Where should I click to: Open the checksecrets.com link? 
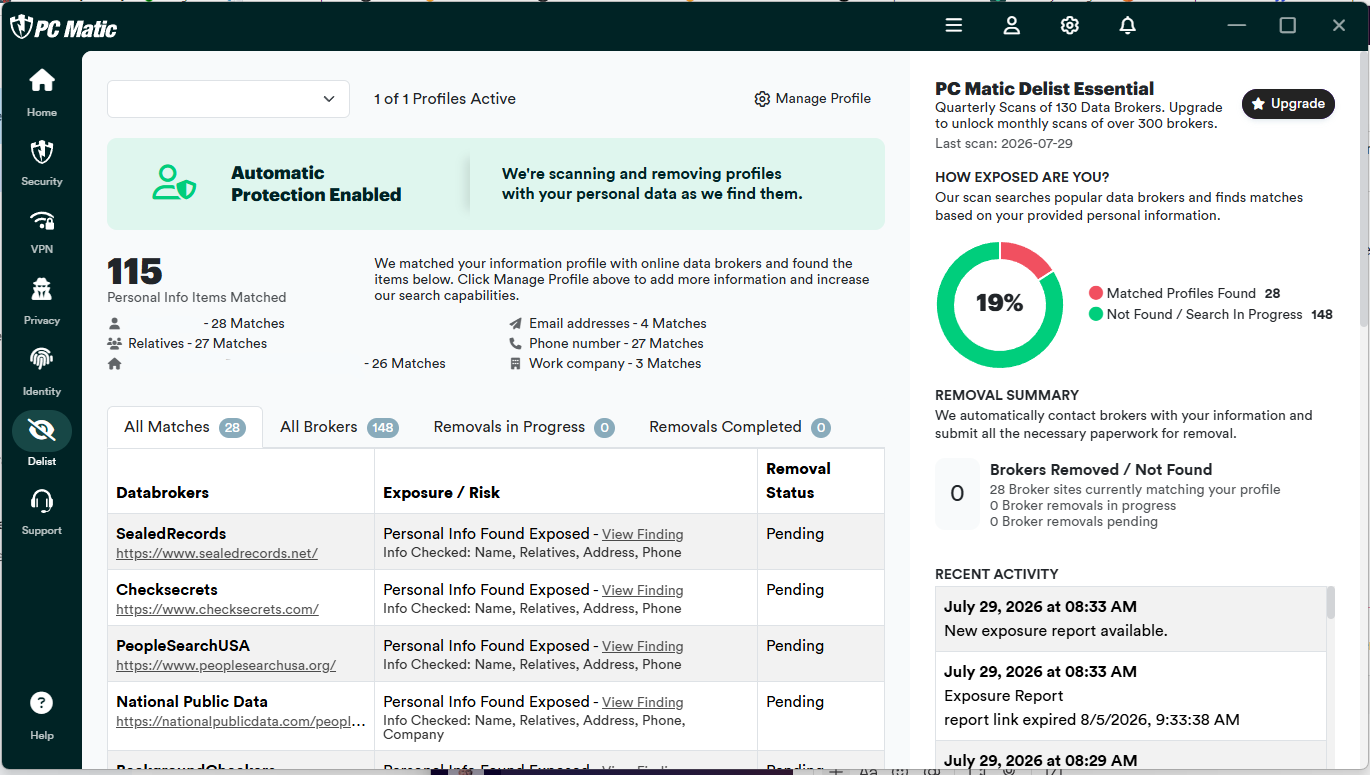(x=217, y=609)
